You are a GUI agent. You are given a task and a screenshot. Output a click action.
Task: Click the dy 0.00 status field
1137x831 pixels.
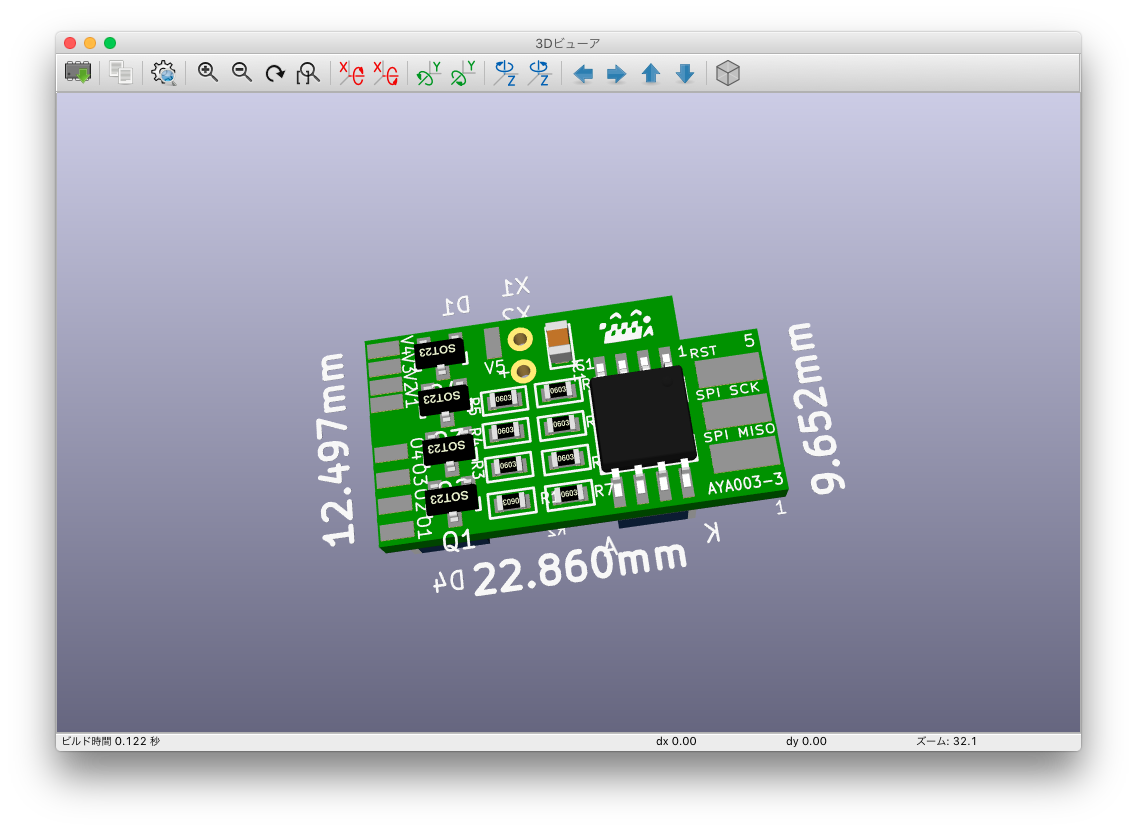(x=806, y=741)
